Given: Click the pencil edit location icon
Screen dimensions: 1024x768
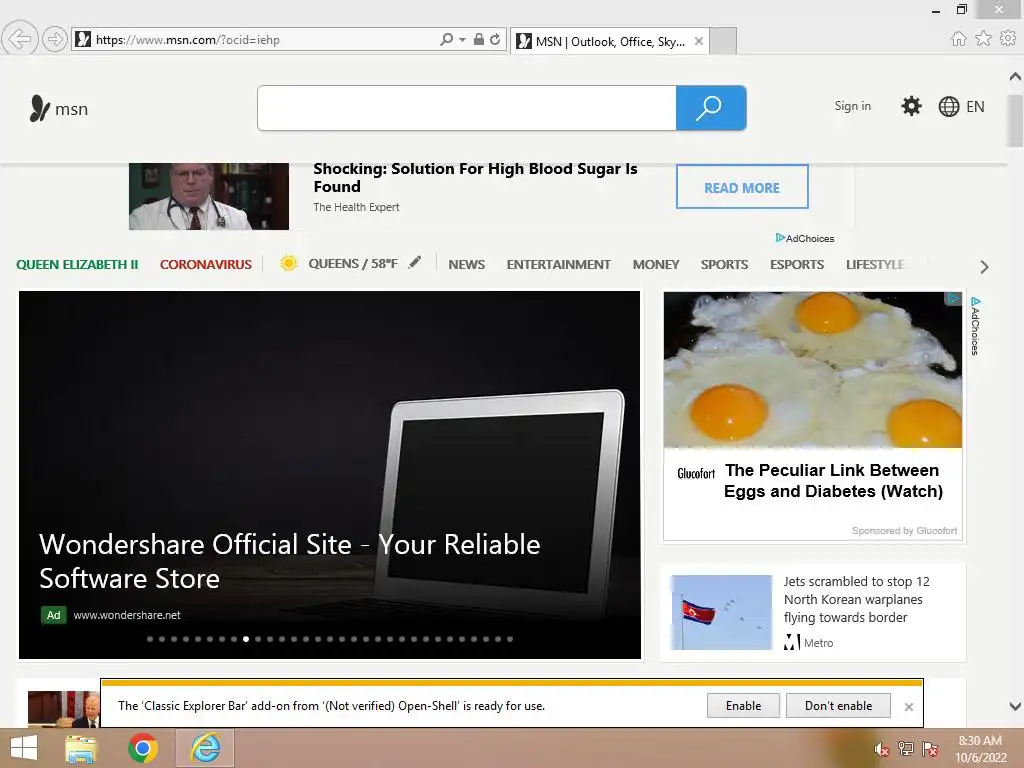Looking at the screenshot, I should [415, 263].
